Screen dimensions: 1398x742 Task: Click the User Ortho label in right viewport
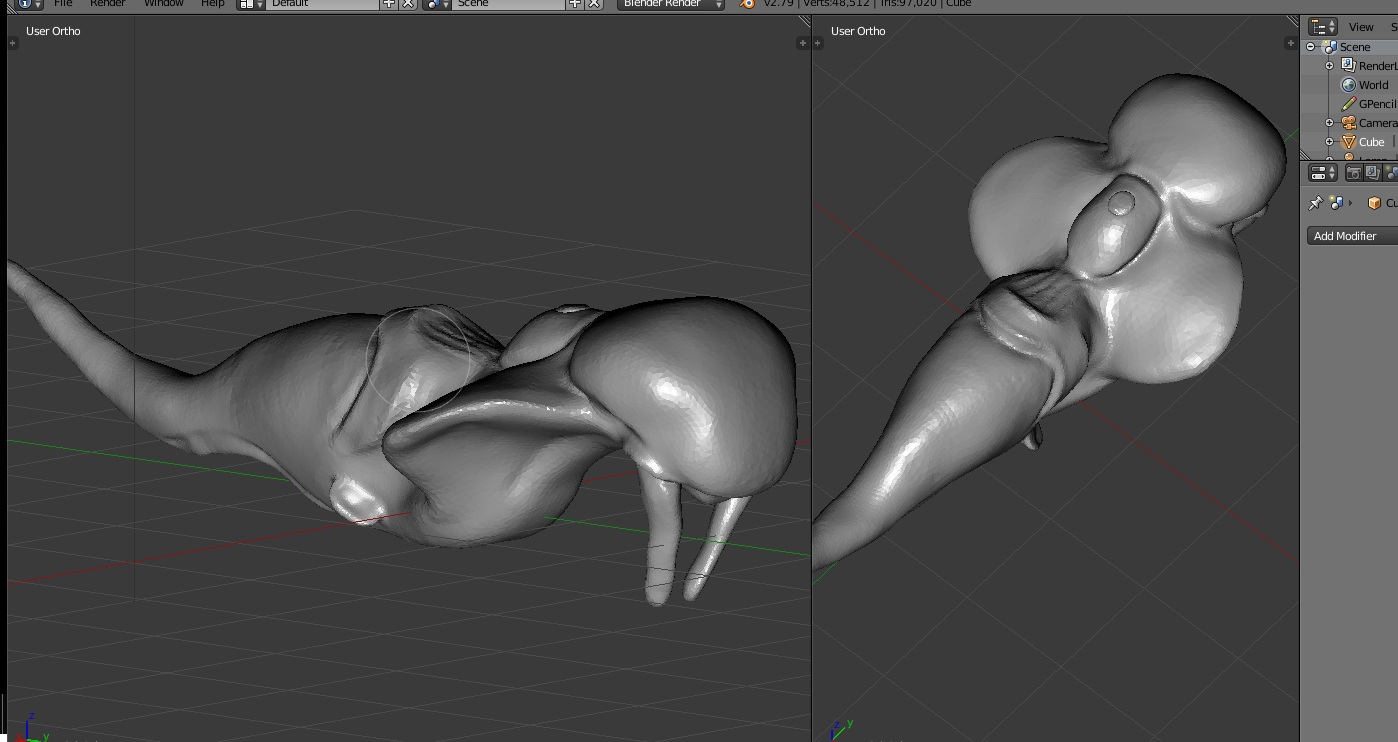[858, 31]
